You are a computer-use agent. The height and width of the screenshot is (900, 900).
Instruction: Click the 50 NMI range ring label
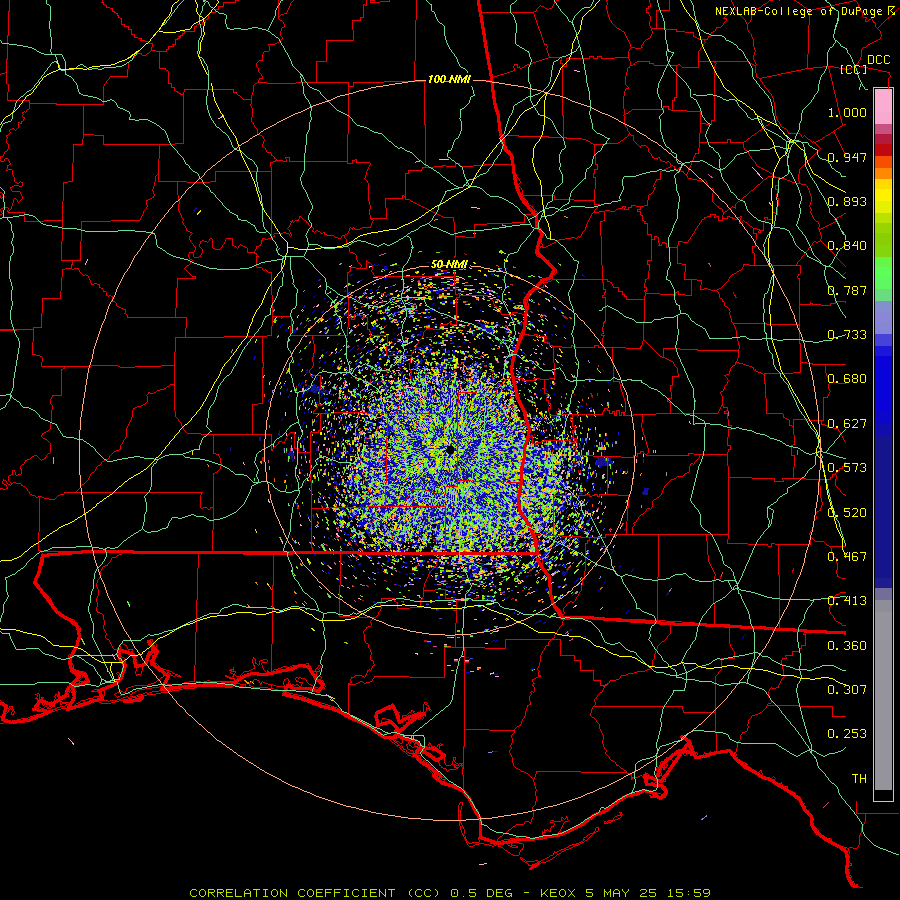point(449,264)
